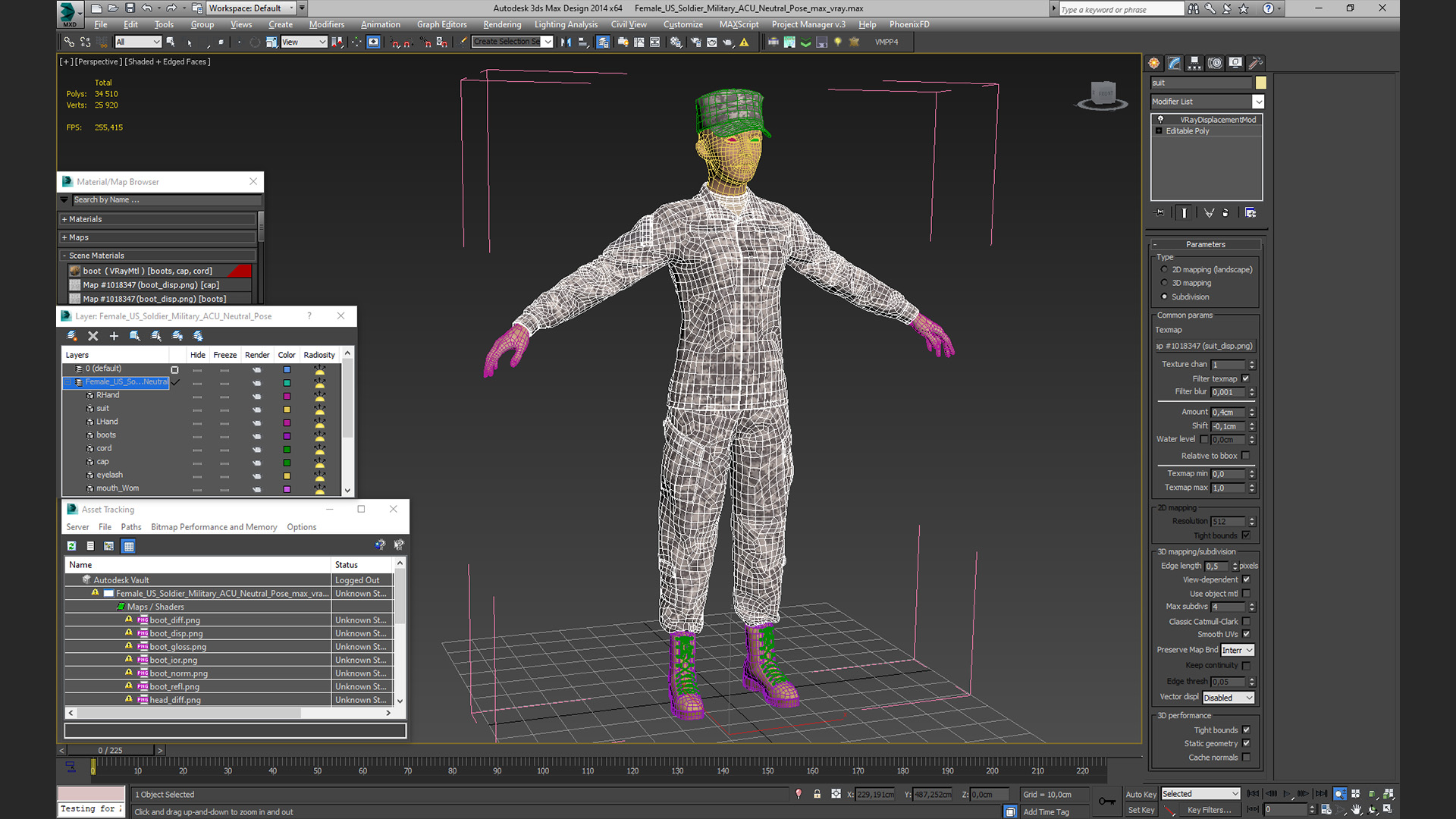Click the Create New Layer plus icon
This screenshot has width=1456, height=819.
[x=114, y=336]
